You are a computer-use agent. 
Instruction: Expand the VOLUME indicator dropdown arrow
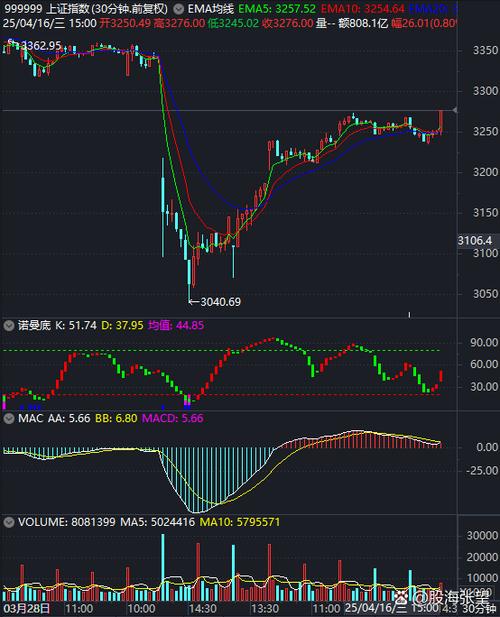pos(9,522)
